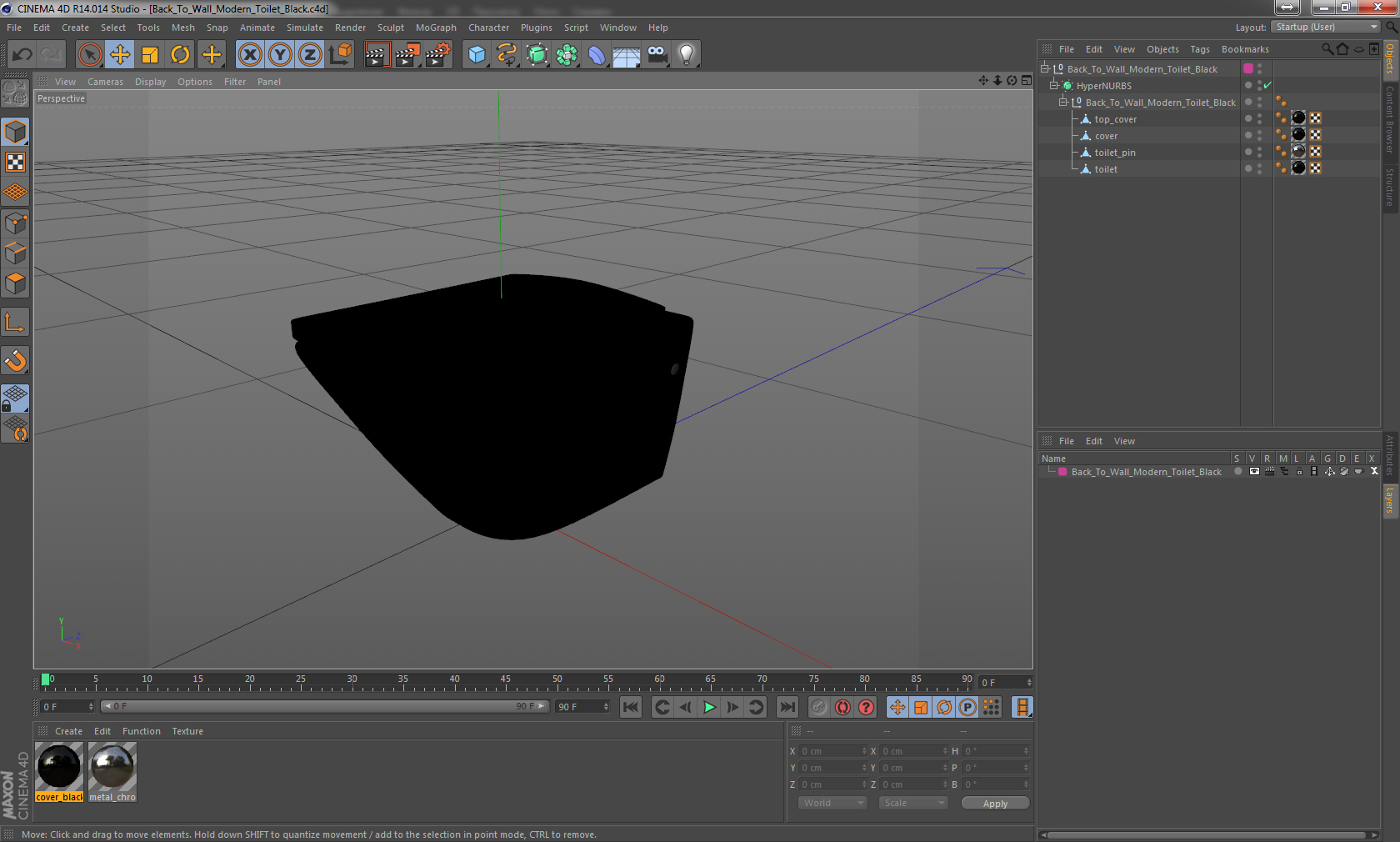The image size is (1400, 842).
Task: Activate the Rotate tool in top toolbar
Action: click(x=180, y=55)
